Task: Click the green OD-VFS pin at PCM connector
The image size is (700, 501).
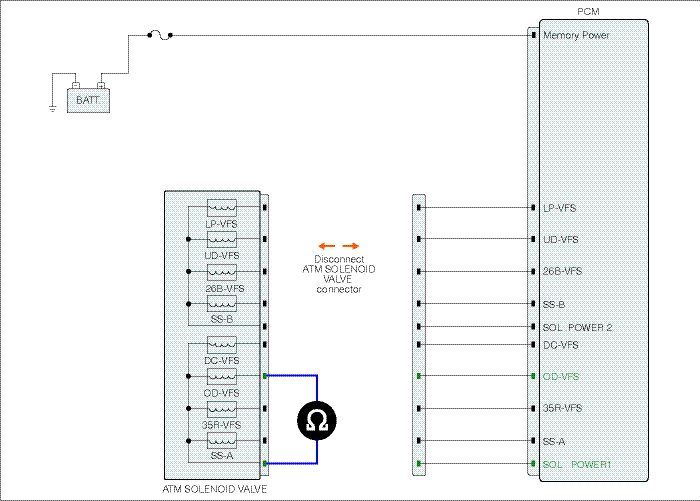Action: point(533,376)
